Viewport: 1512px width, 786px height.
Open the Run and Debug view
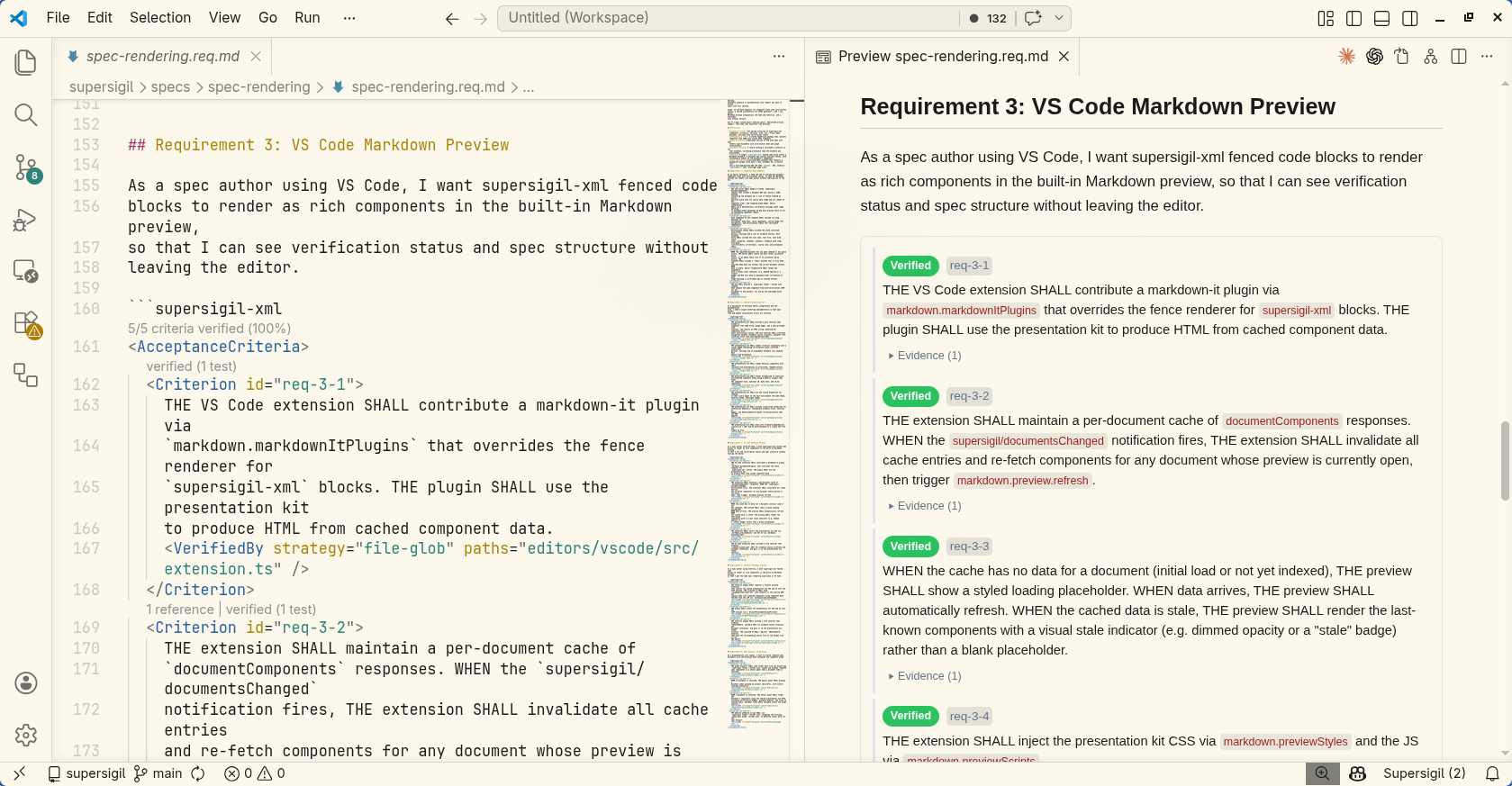pyautogui.click(x=26, y=220)
